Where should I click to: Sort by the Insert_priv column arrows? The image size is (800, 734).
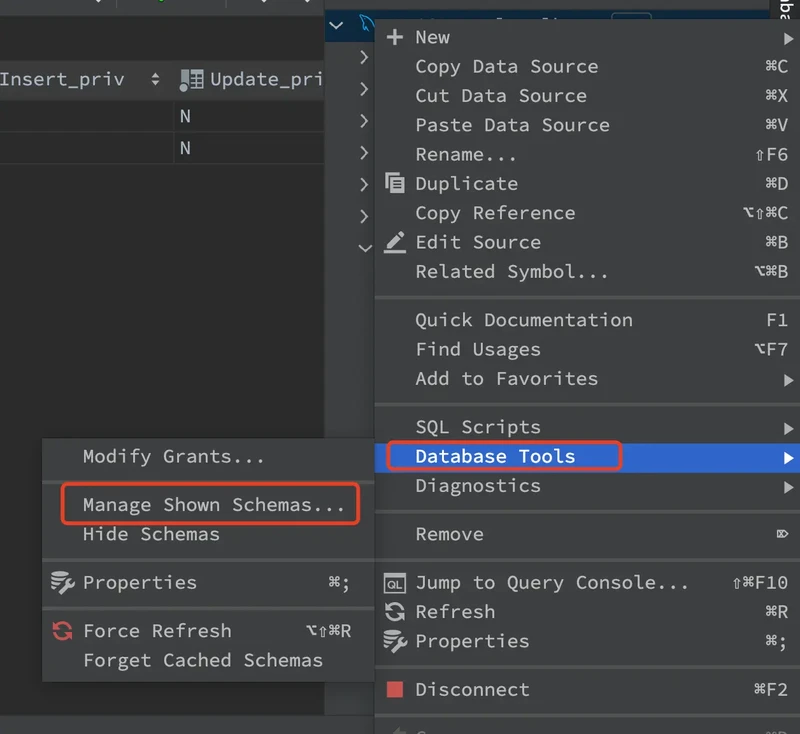pos(155,80)
